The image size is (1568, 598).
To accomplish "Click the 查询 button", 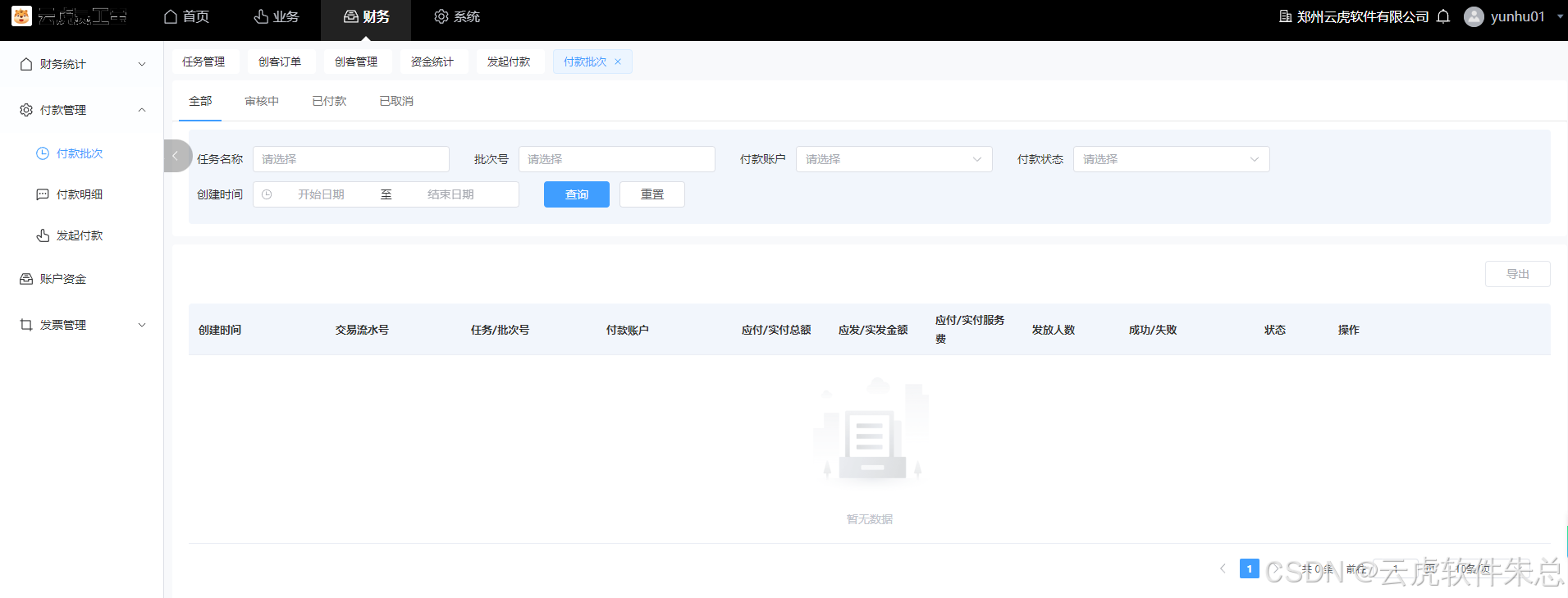I will [x=576, y=194].
